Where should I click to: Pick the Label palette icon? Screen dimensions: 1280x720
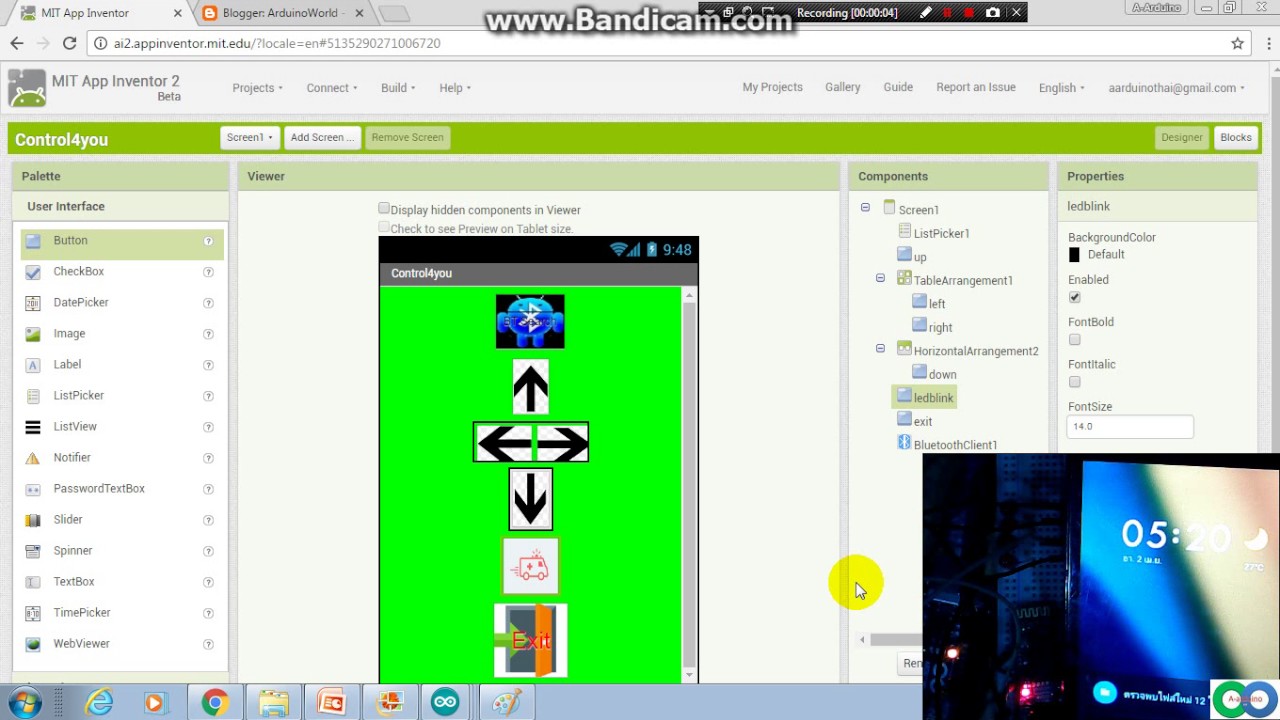click(33, 365)
